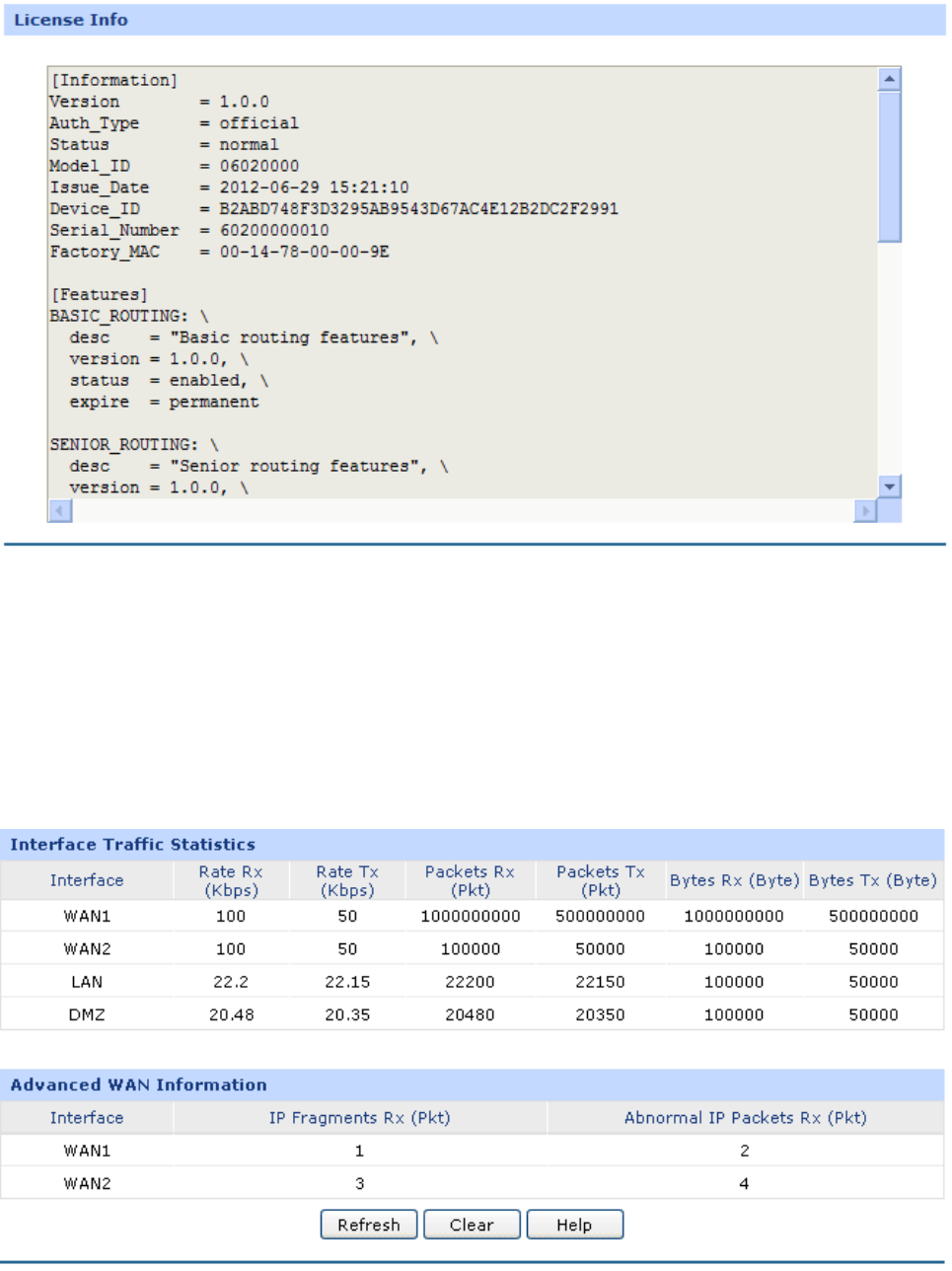This screenshot has width=952, height=1271.
Task: Click the LAN Packets Rx value 22200
Action: point(470,982)
